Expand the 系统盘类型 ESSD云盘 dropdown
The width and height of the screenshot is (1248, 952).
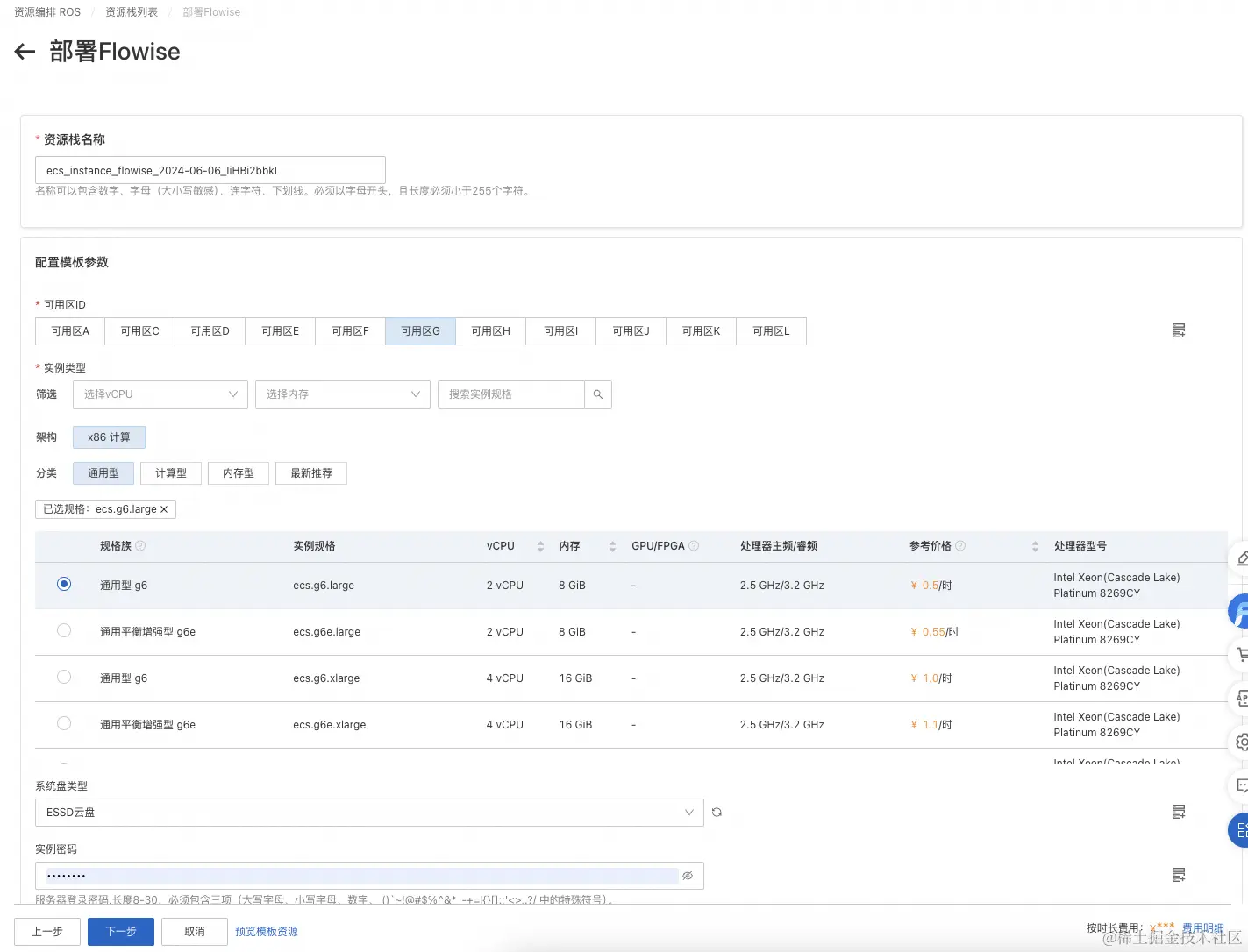point(369,813)
